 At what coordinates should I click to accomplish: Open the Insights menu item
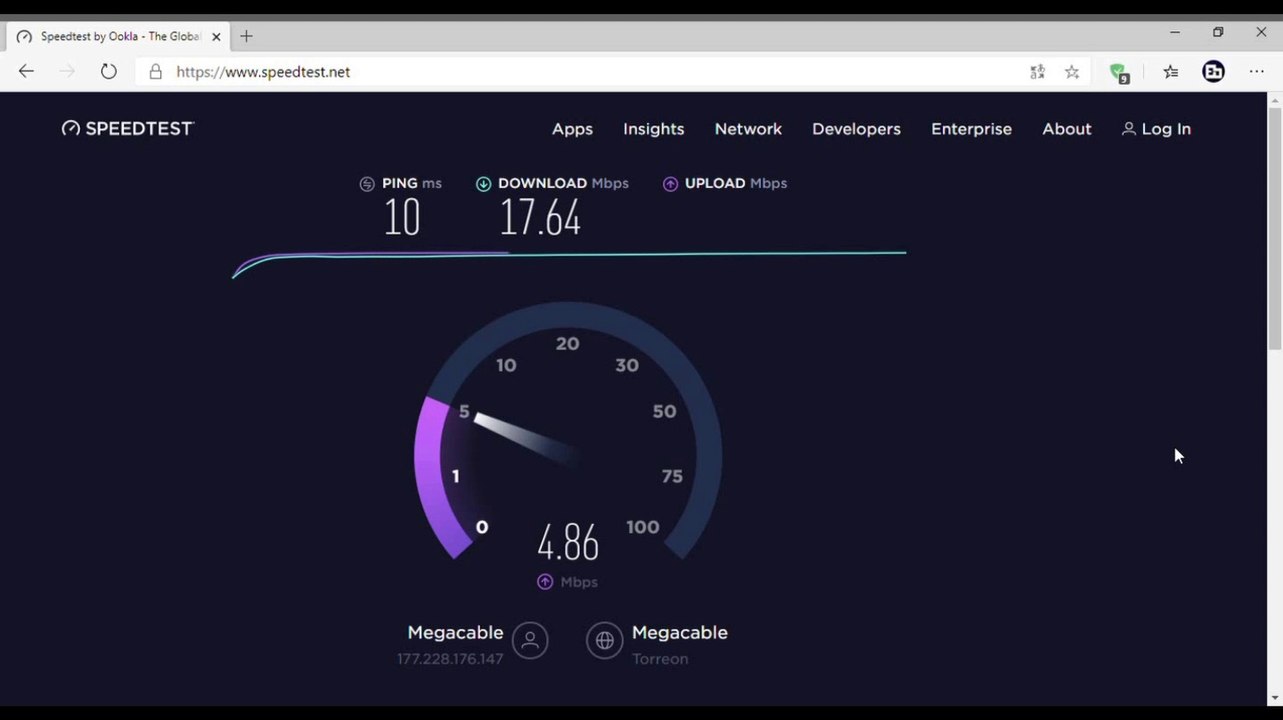(654, 129)
